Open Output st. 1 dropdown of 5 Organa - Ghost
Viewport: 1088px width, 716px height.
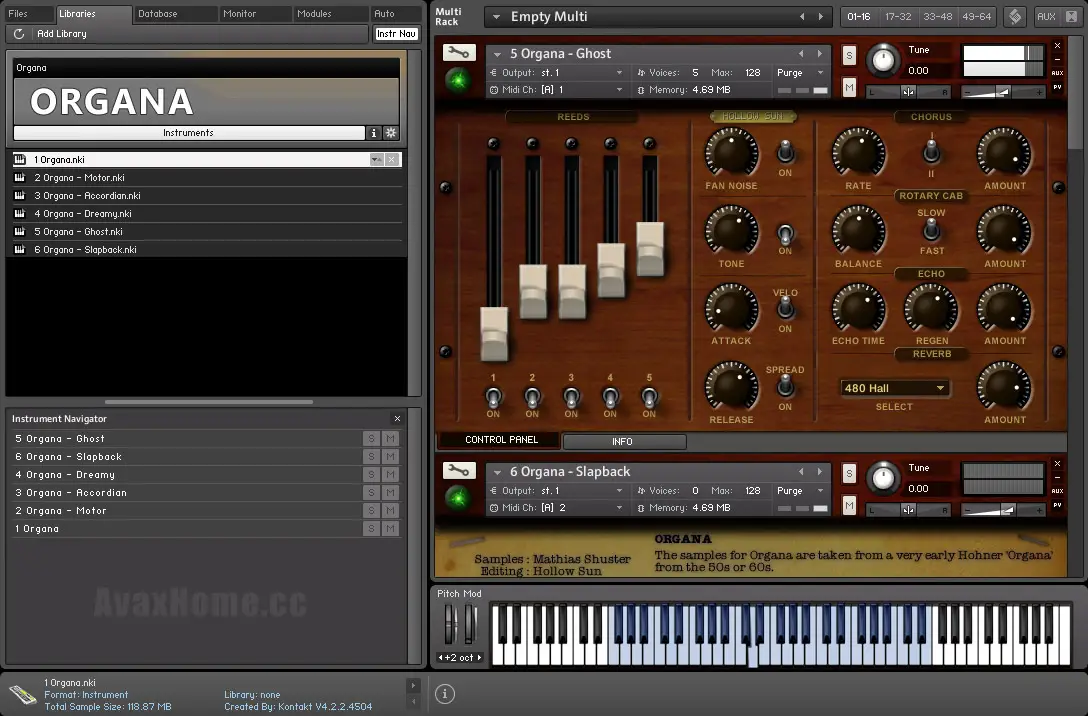tap(556, 72)
